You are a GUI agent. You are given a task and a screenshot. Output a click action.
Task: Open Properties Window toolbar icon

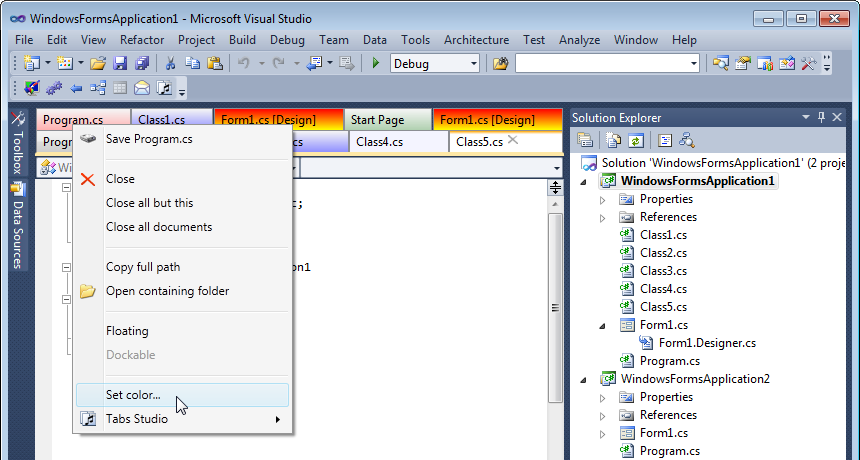point(743,64)
